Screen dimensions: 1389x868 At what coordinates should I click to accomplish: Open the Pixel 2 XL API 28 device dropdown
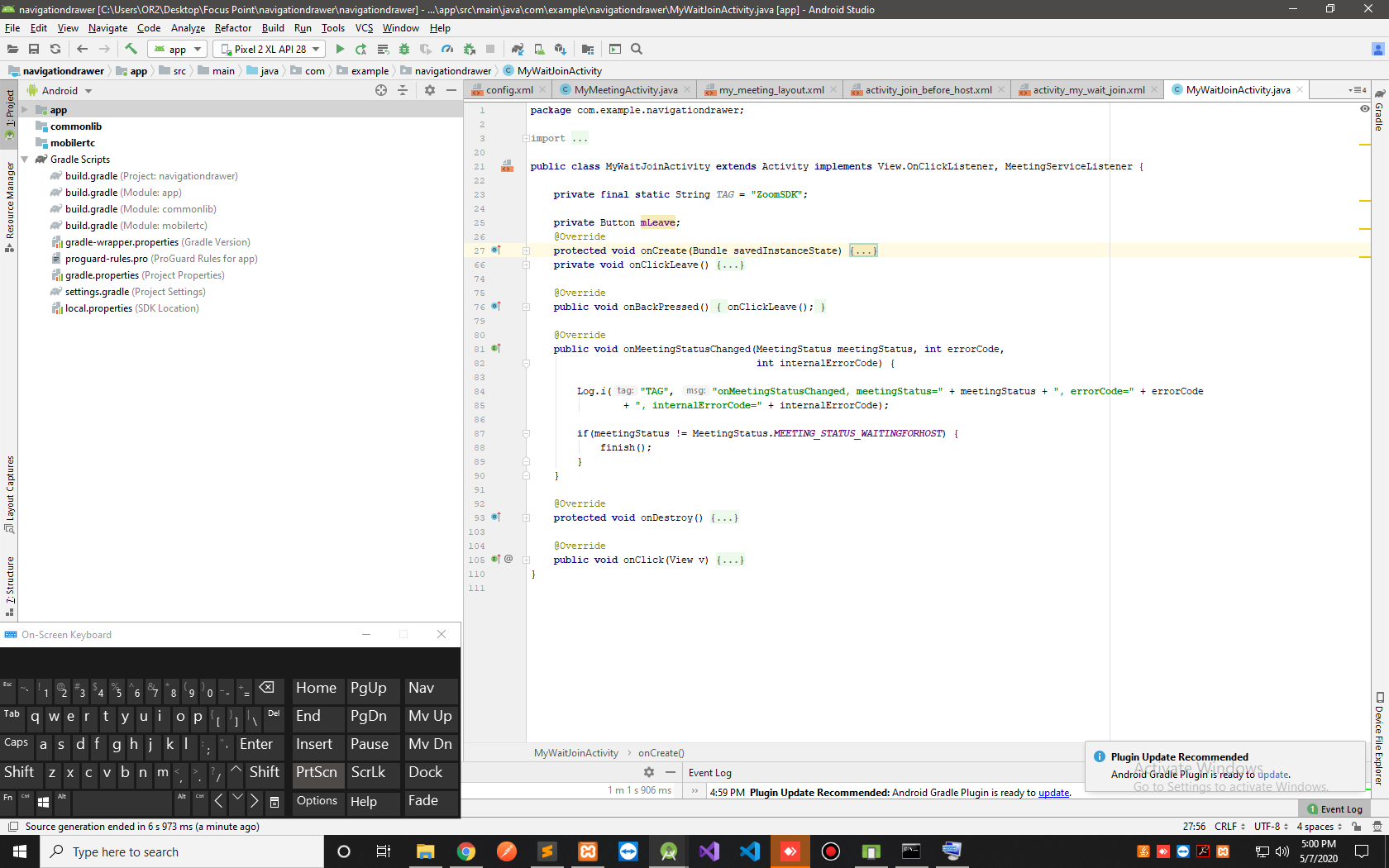(270, 49)
